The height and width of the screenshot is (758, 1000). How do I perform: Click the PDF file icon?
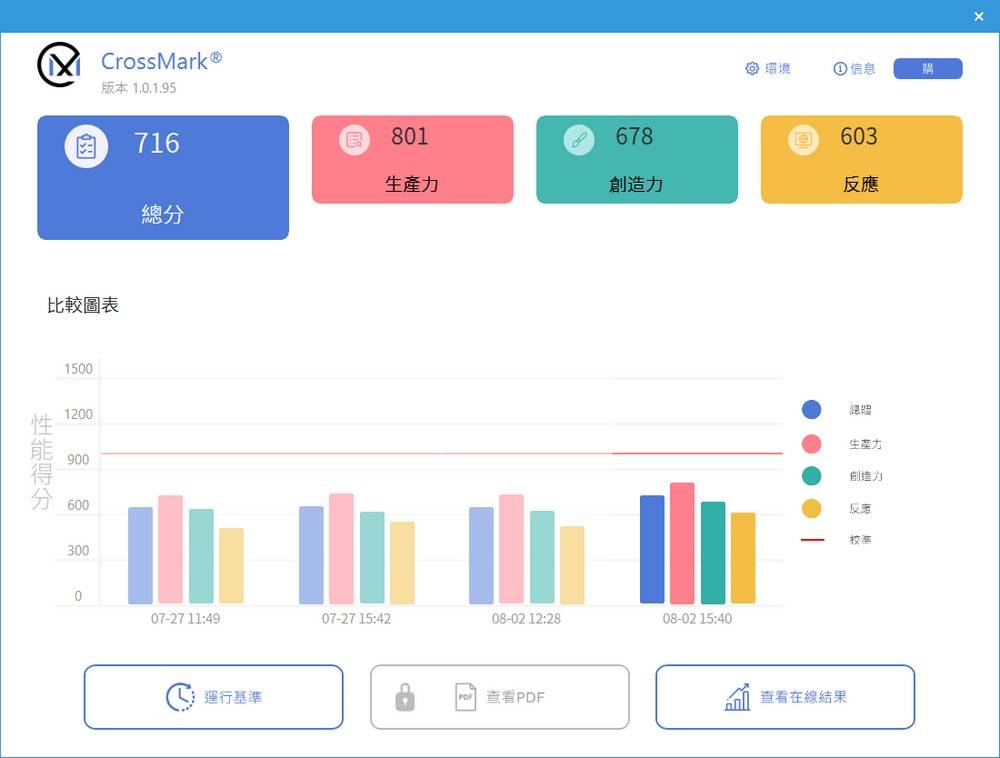(x=466, y=697)
